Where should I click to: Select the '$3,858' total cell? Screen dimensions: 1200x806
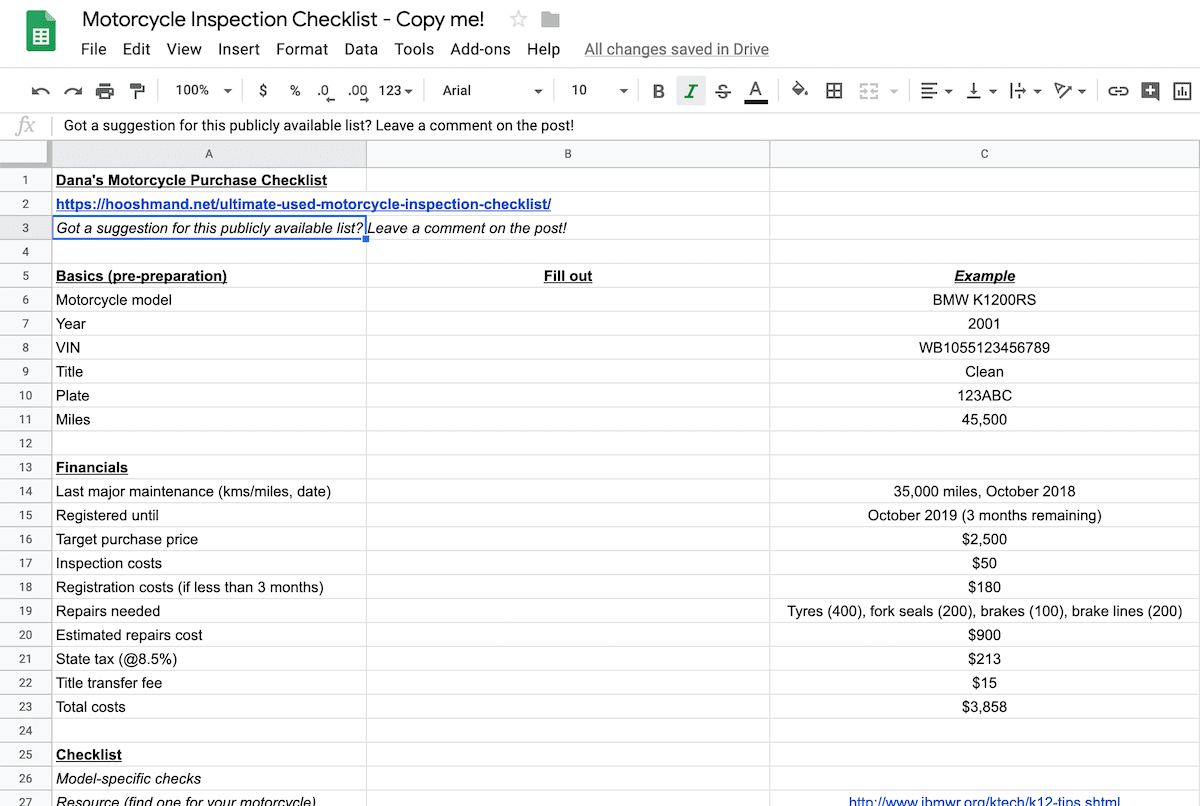[x=985, y=707]
